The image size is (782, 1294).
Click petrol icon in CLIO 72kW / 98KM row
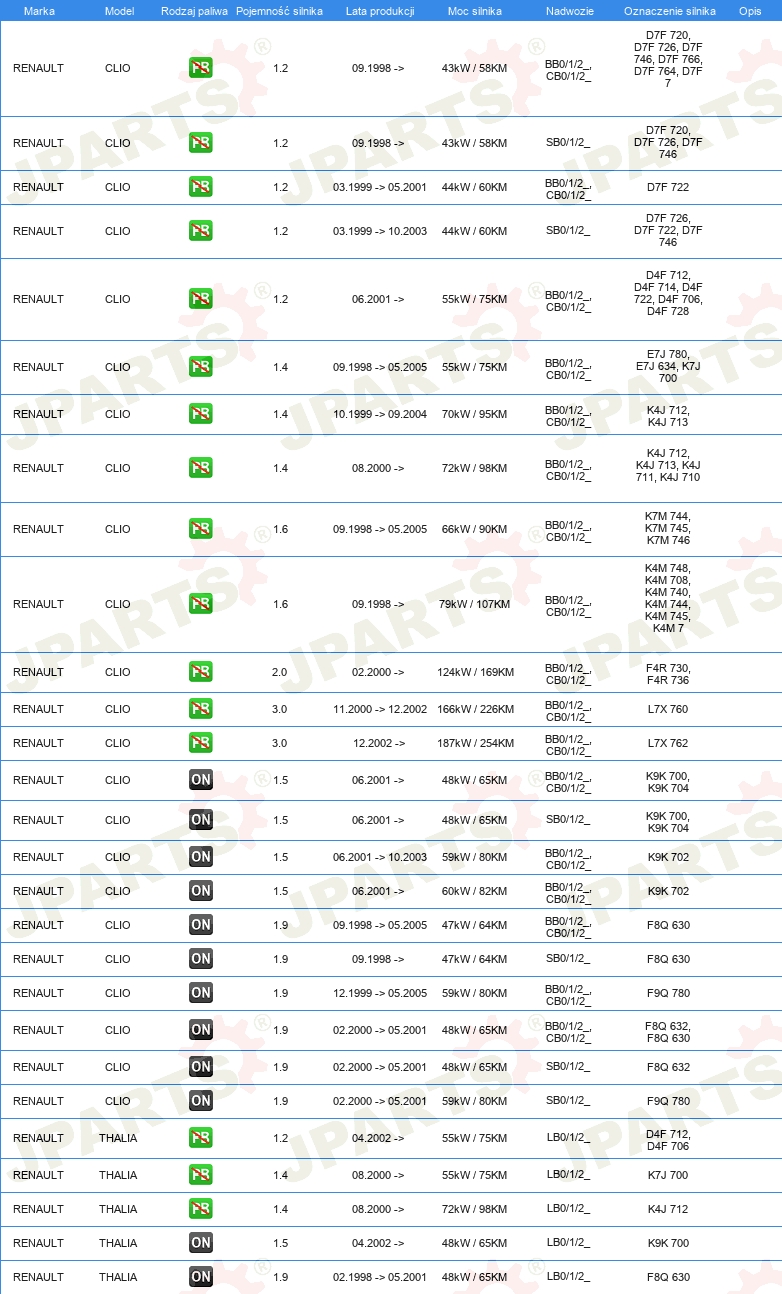click(x=201, y=468)
